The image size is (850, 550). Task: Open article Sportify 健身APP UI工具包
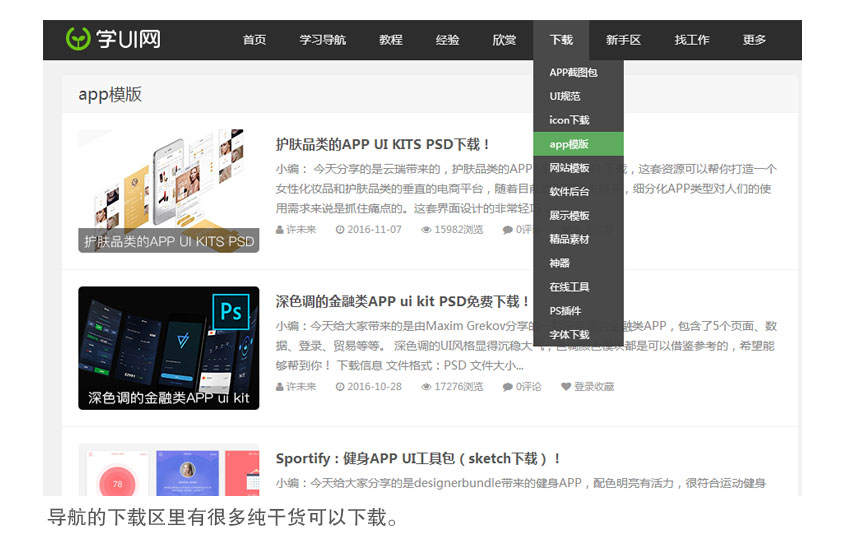tap(418, 458)
